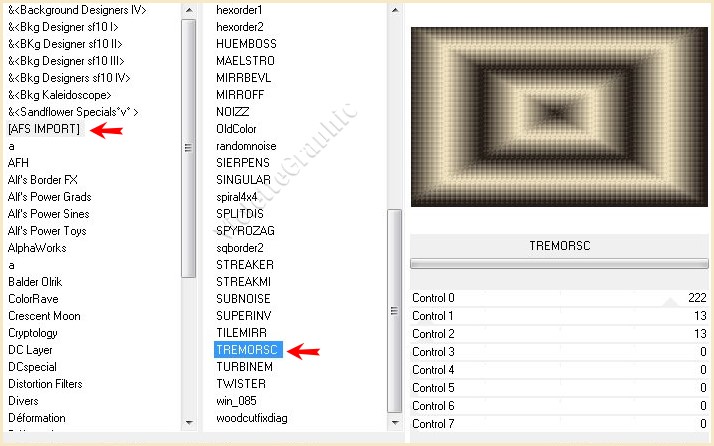Select the TREMORSC filter entry
Screen dimensions: 714x446
(x=248, y=350)
